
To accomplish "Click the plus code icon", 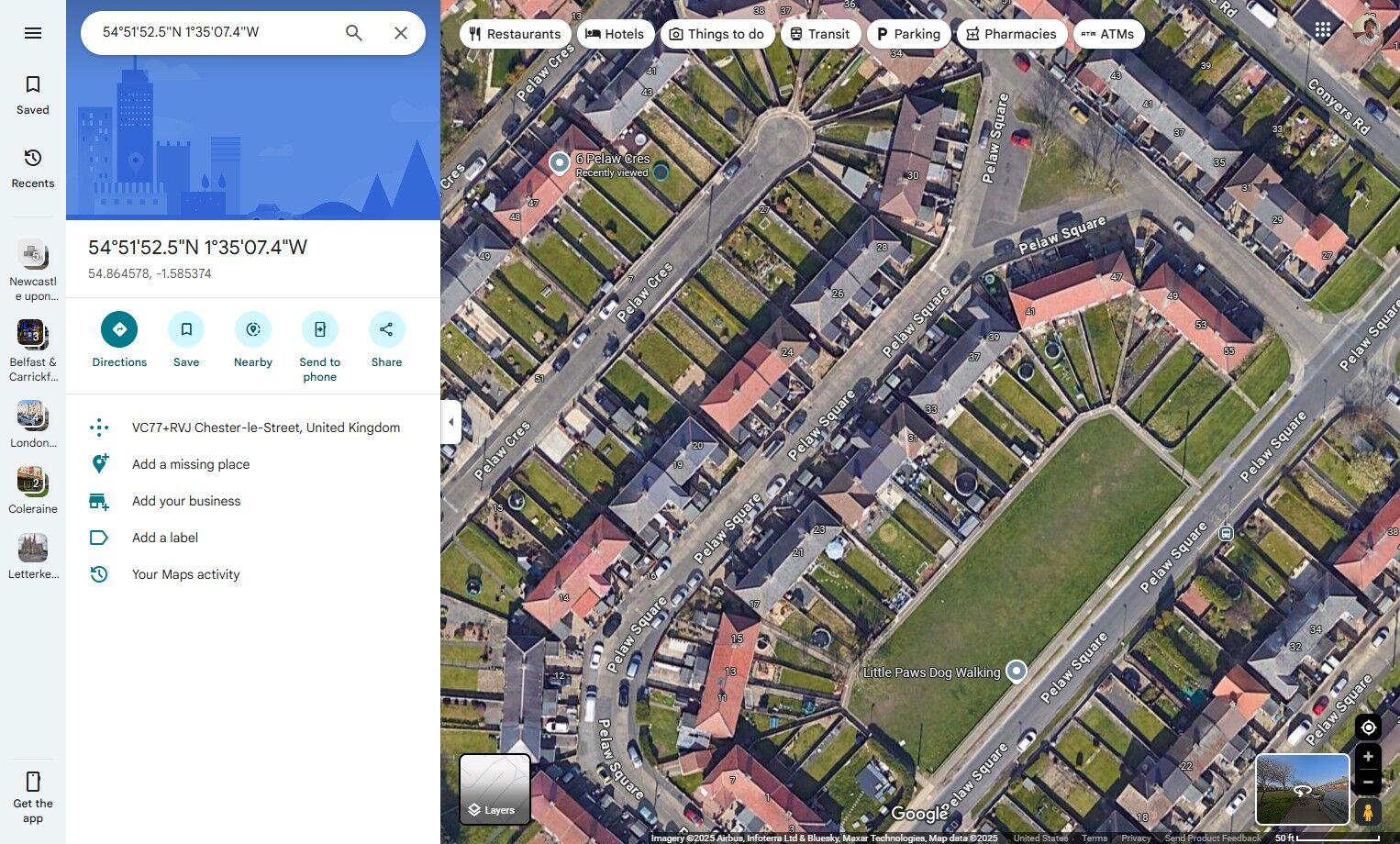I will (x=99, y=428).
